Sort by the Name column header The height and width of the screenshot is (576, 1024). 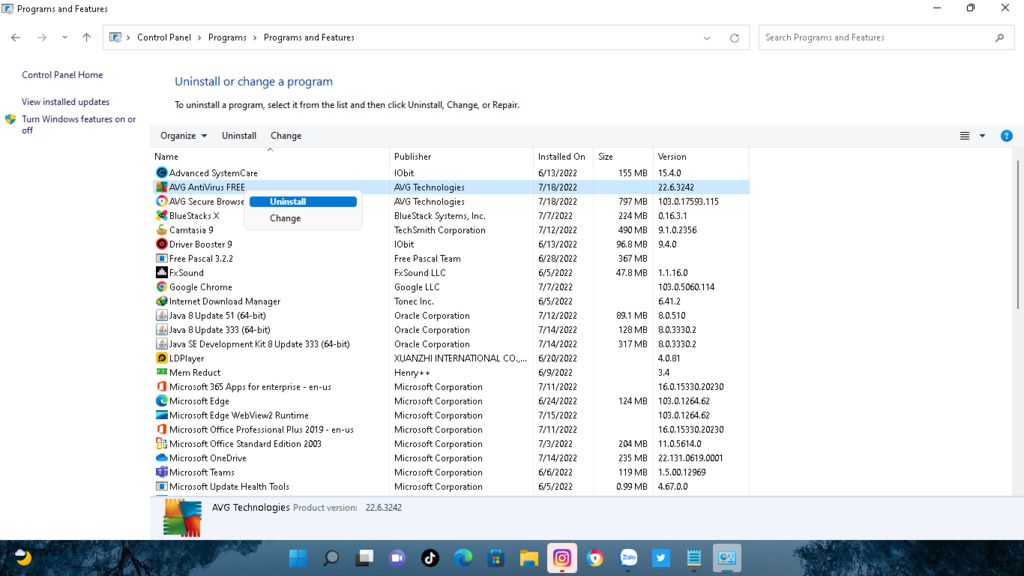(270, 157)
